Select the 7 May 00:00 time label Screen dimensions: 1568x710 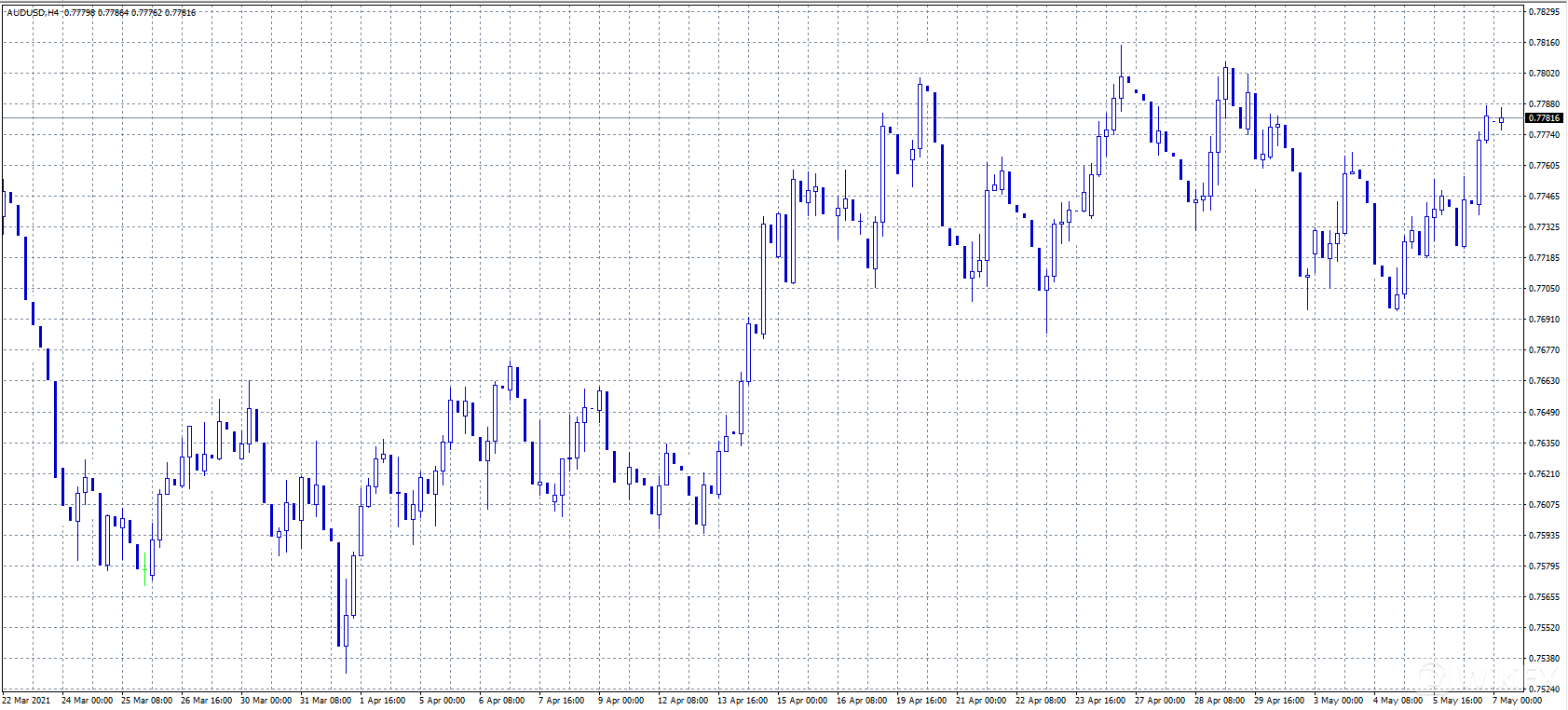point(1517,701)
